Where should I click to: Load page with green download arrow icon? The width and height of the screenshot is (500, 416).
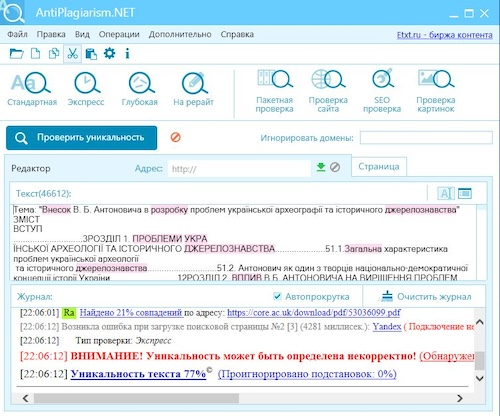321,167
